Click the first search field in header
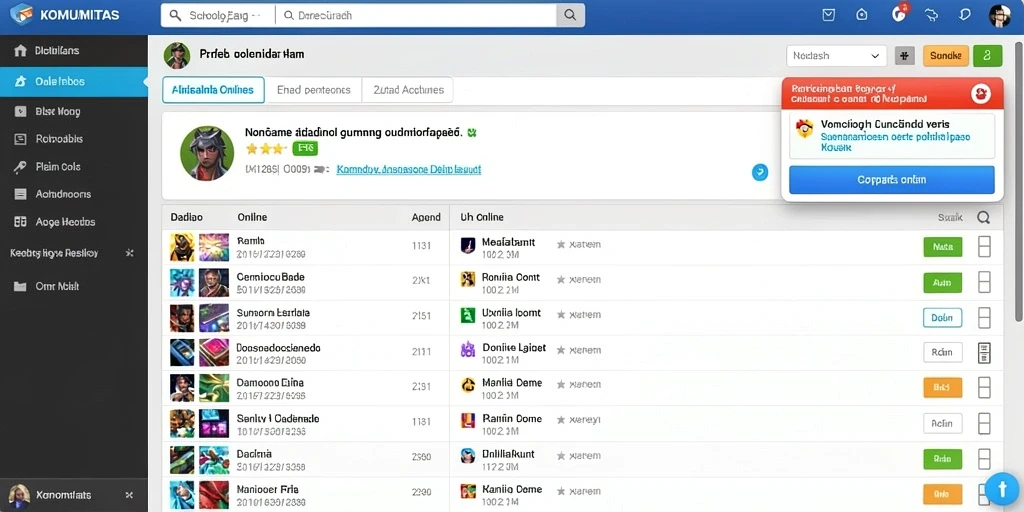 click(x=218, y=16)
